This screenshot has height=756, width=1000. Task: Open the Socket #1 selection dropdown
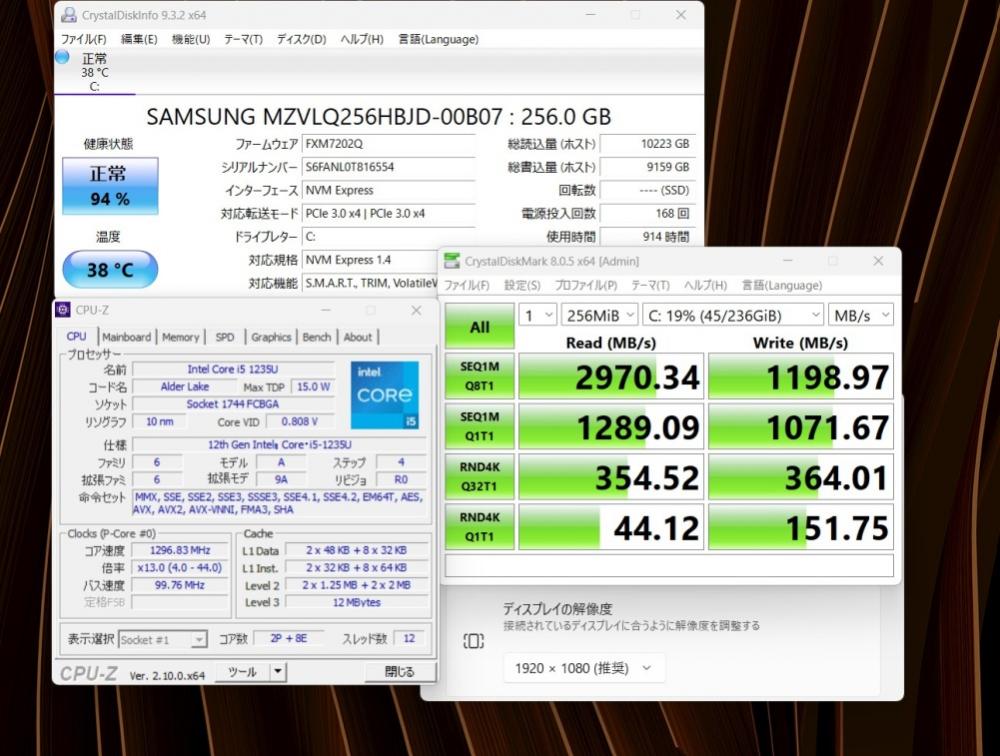[163, 639]
